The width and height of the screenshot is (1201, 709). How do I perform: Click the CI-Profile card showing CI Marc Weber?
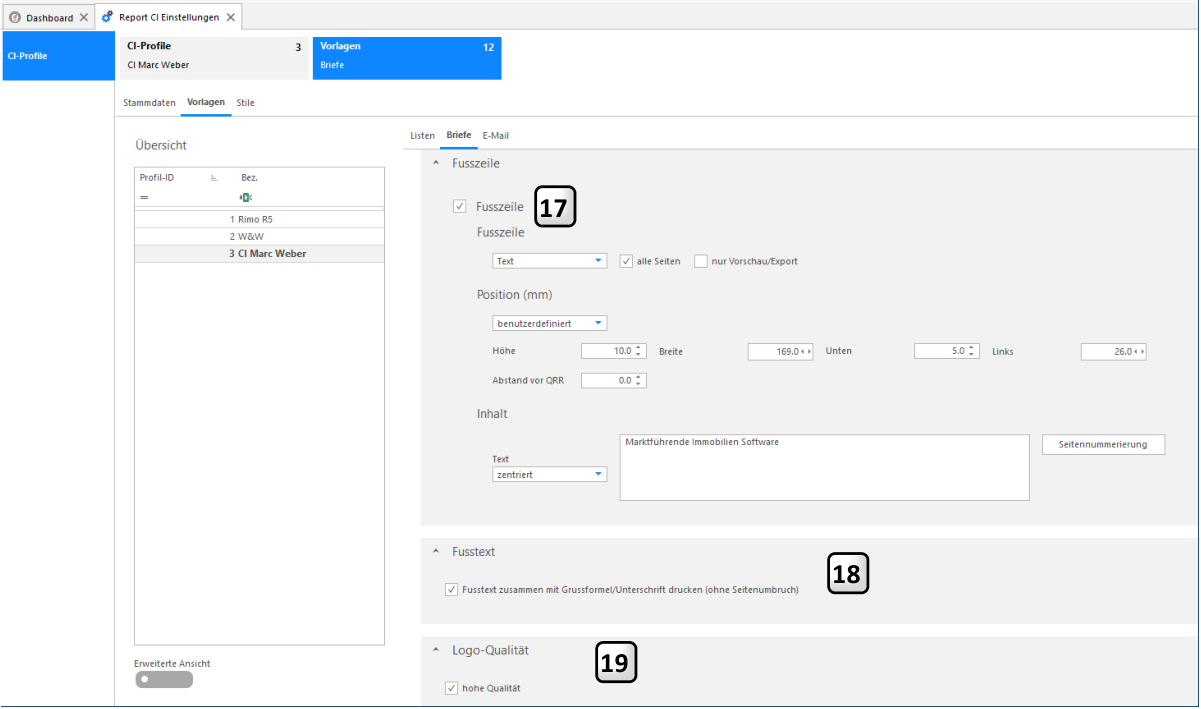point(214,58)
